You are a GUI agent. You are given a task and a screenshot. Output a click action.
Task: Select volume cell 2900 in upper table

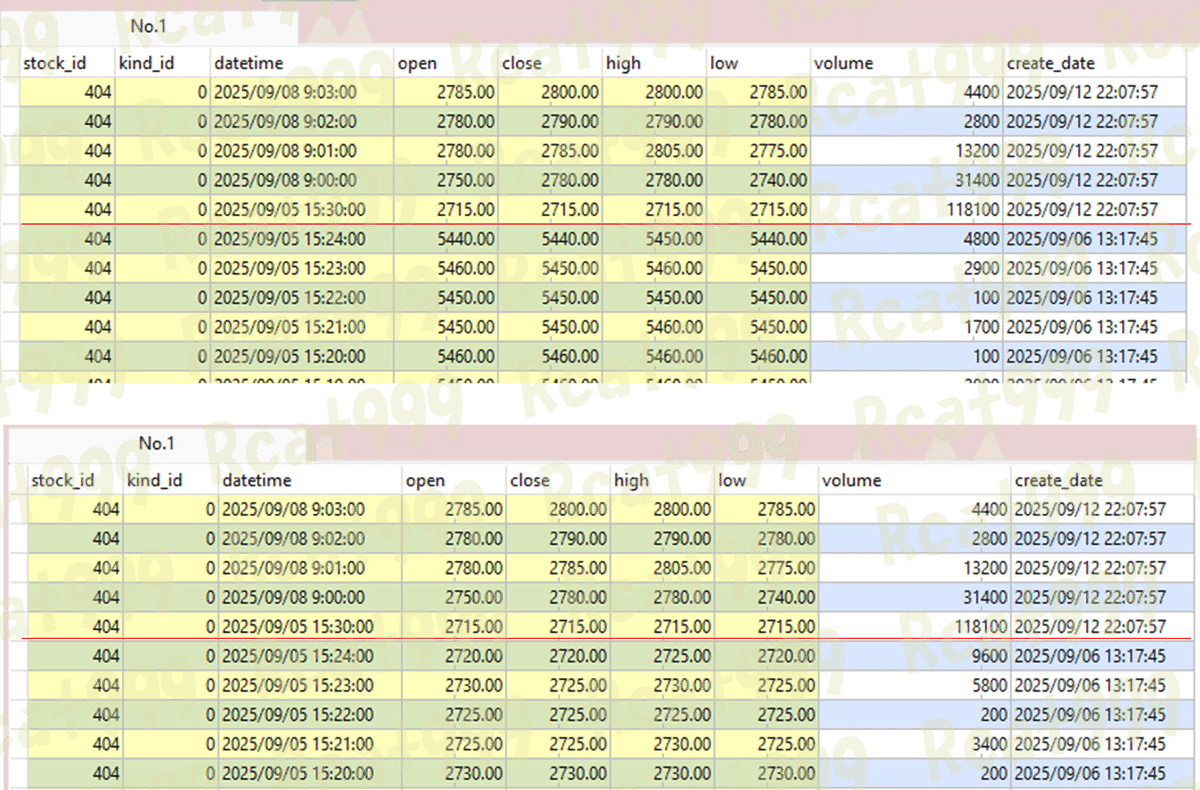click(x=906, y=268)
